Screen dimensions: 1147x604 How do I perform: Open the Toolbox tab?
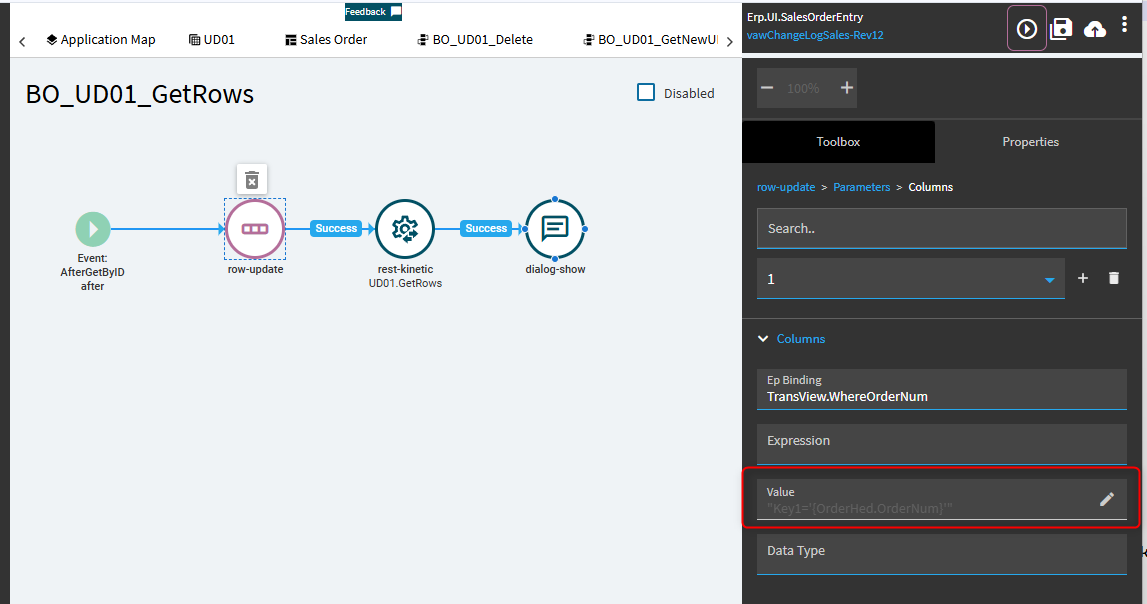pos(838,142)
